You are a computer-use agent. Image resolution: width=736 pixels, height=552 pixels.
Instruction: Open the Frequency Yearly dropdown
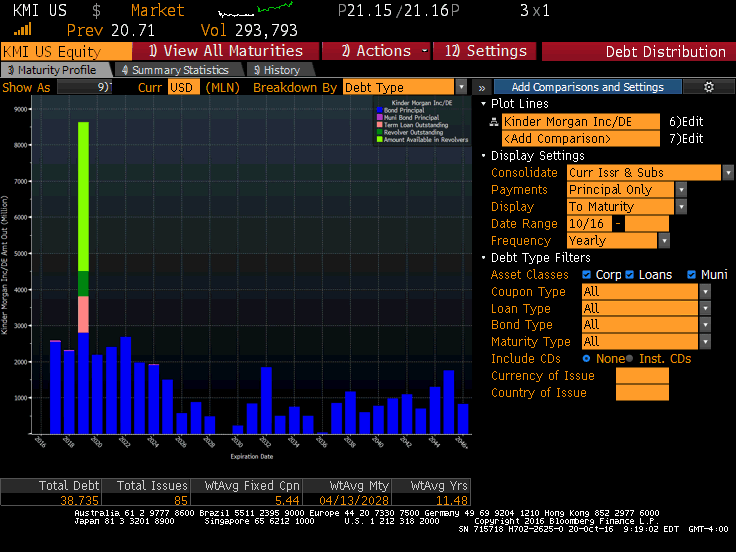click(x=664, y=241)
